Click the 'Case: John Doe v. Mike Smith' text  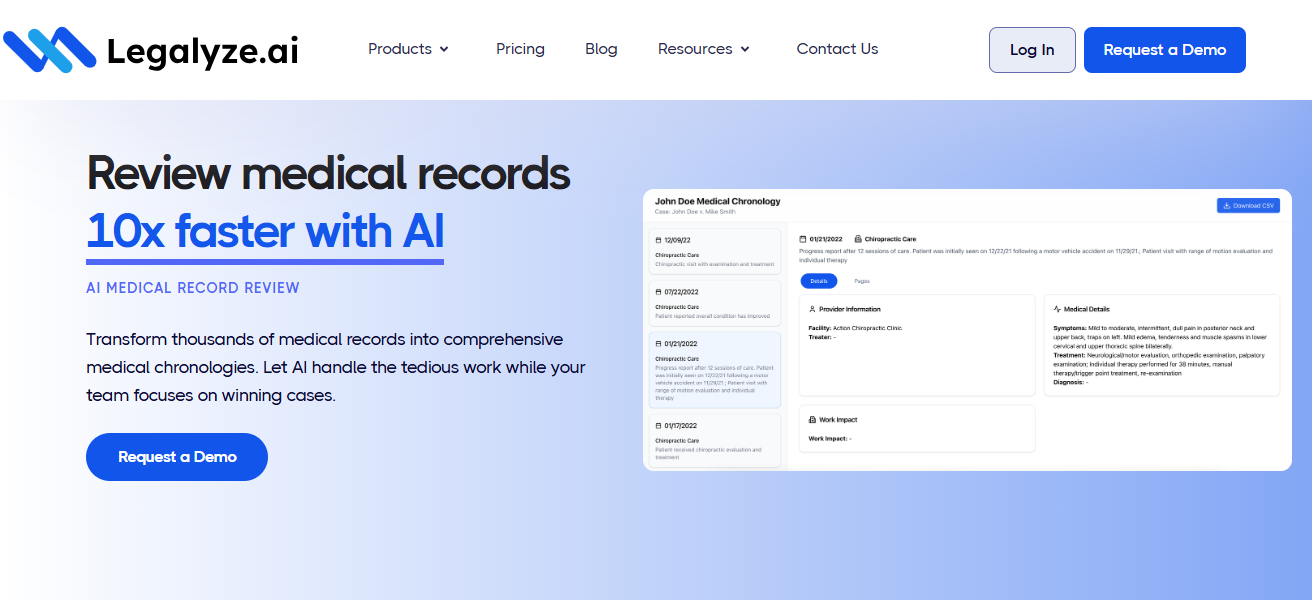coord(695,212)
